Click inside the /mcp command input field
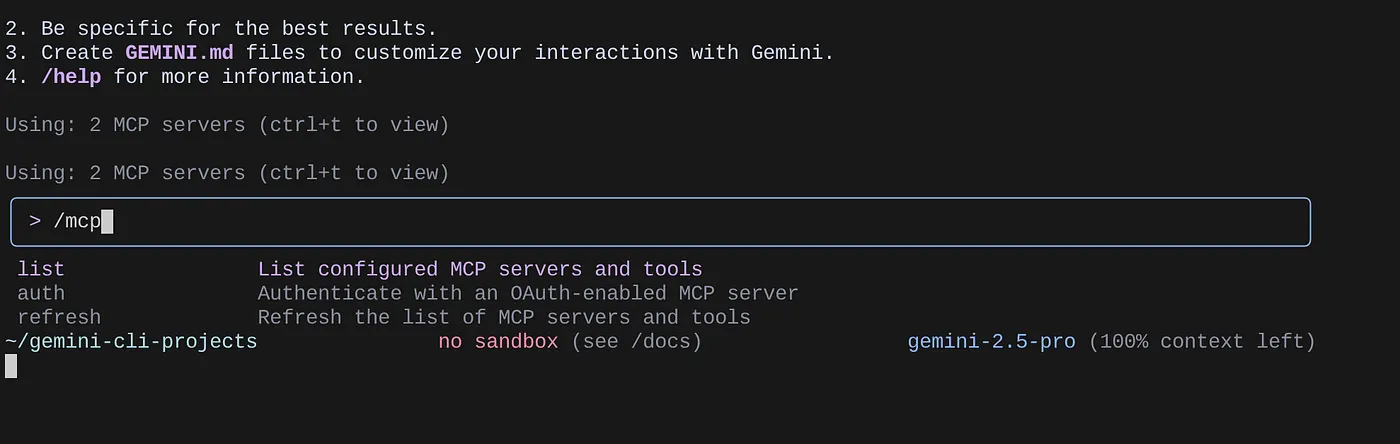 coord(660,221)
